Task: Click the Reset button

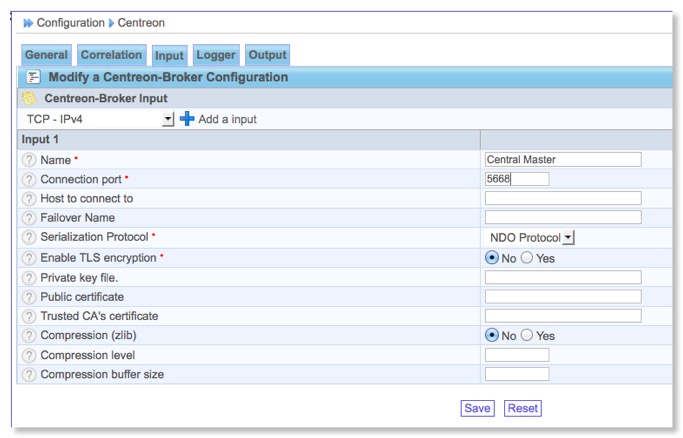Action: tap(522, 408)
